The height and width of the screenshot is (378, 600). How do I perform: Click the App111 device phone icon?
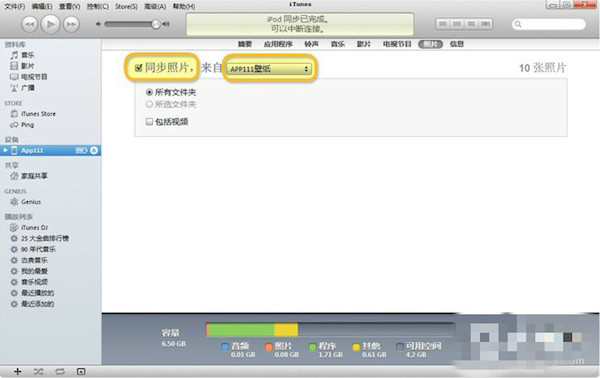click(x=14, y=150)
